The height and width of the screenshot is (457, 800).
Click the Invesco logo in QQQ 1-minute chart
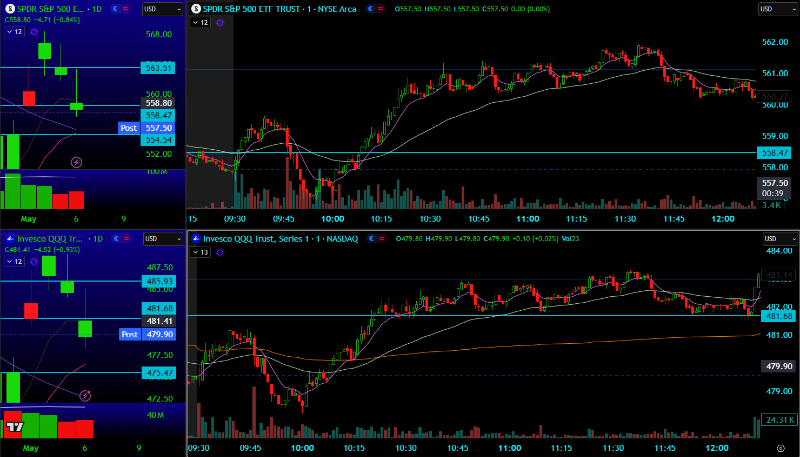coord(195,238)
